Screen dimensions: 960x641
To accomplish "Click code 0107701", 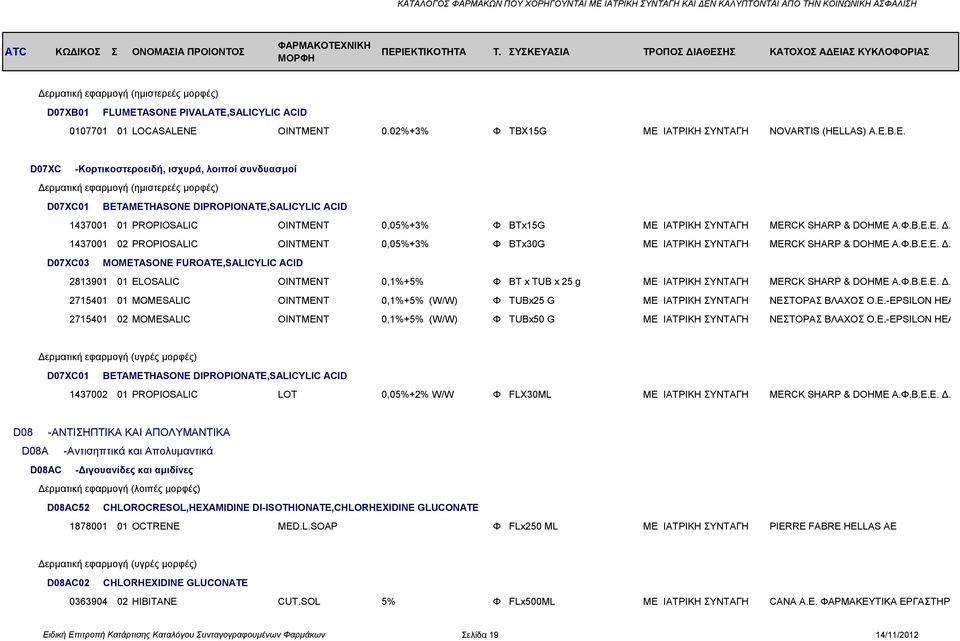I will [88, 131].
